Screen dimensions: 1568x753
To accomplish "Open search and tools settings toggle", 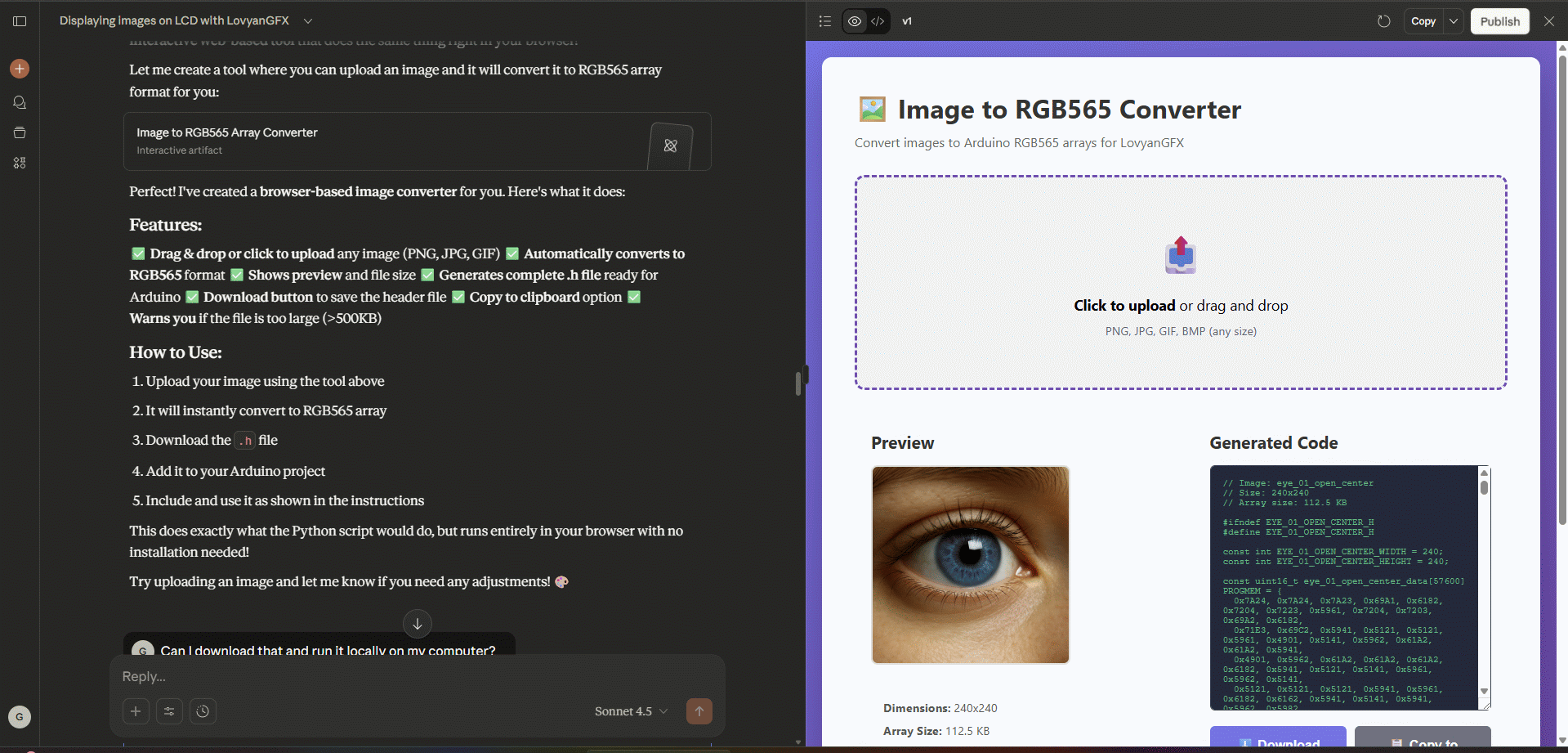I will 169,711.
